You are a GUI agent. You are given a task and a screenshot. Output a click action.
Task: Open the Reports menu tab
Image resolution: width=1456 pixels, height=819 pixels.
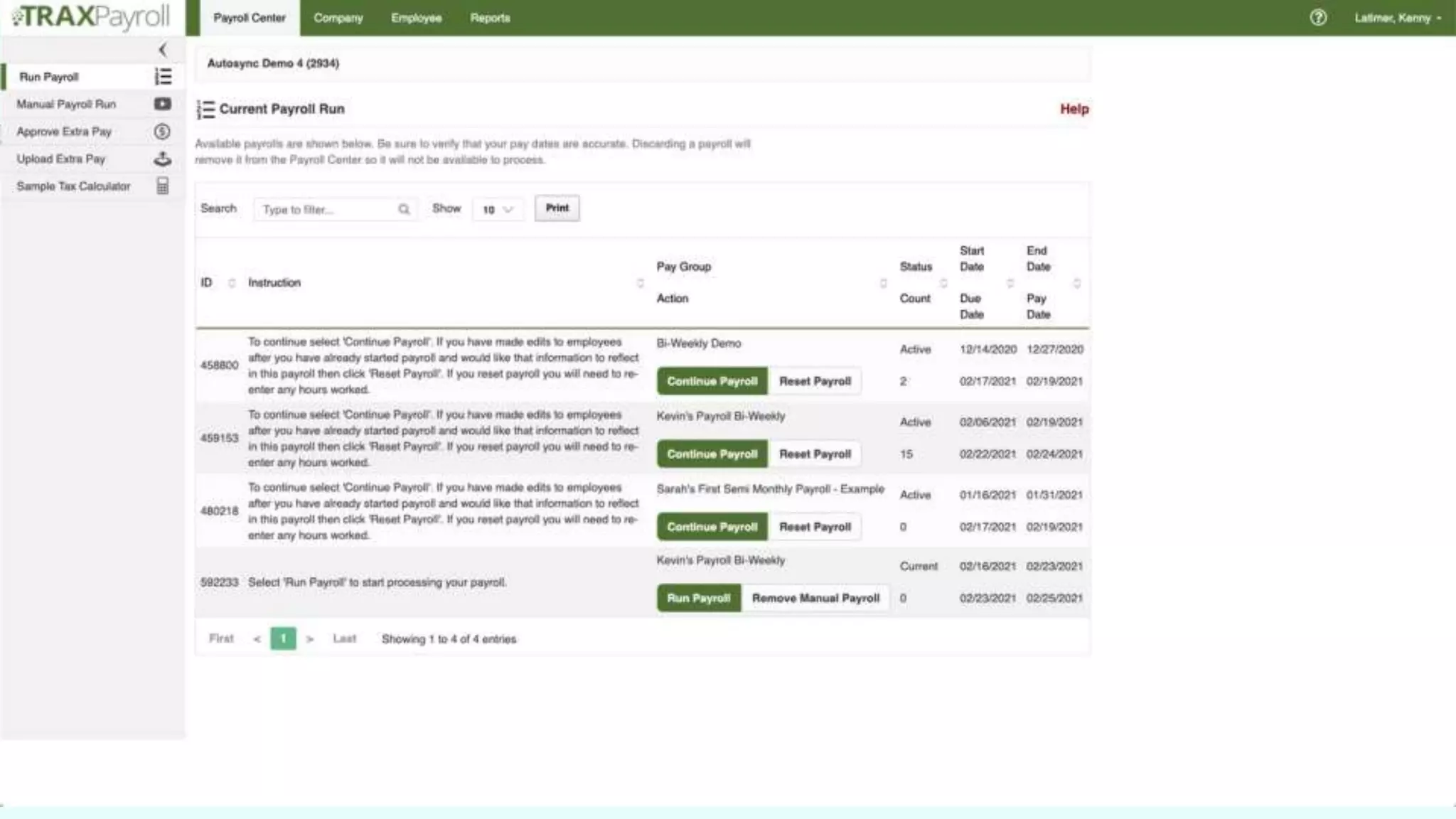[490, 18]
